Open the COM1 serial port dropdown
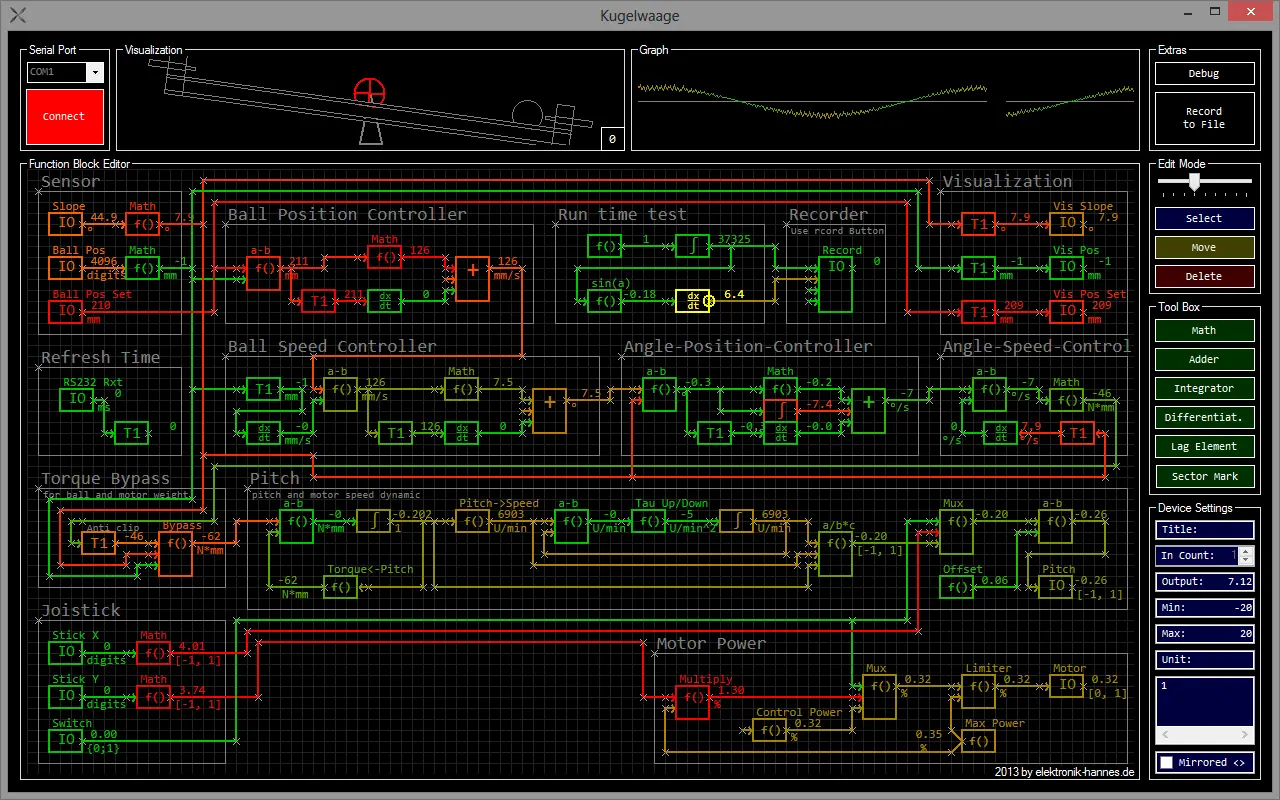This screenshot has height=800, width=1280. point(94,72)
